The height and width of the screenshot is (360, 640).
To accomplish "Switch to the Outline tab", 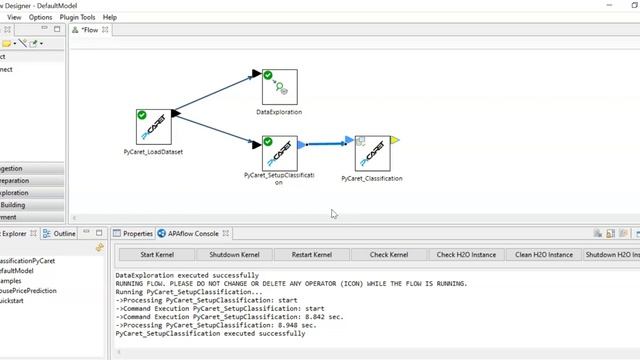I will pyautogui.click(x=60, y=233).
